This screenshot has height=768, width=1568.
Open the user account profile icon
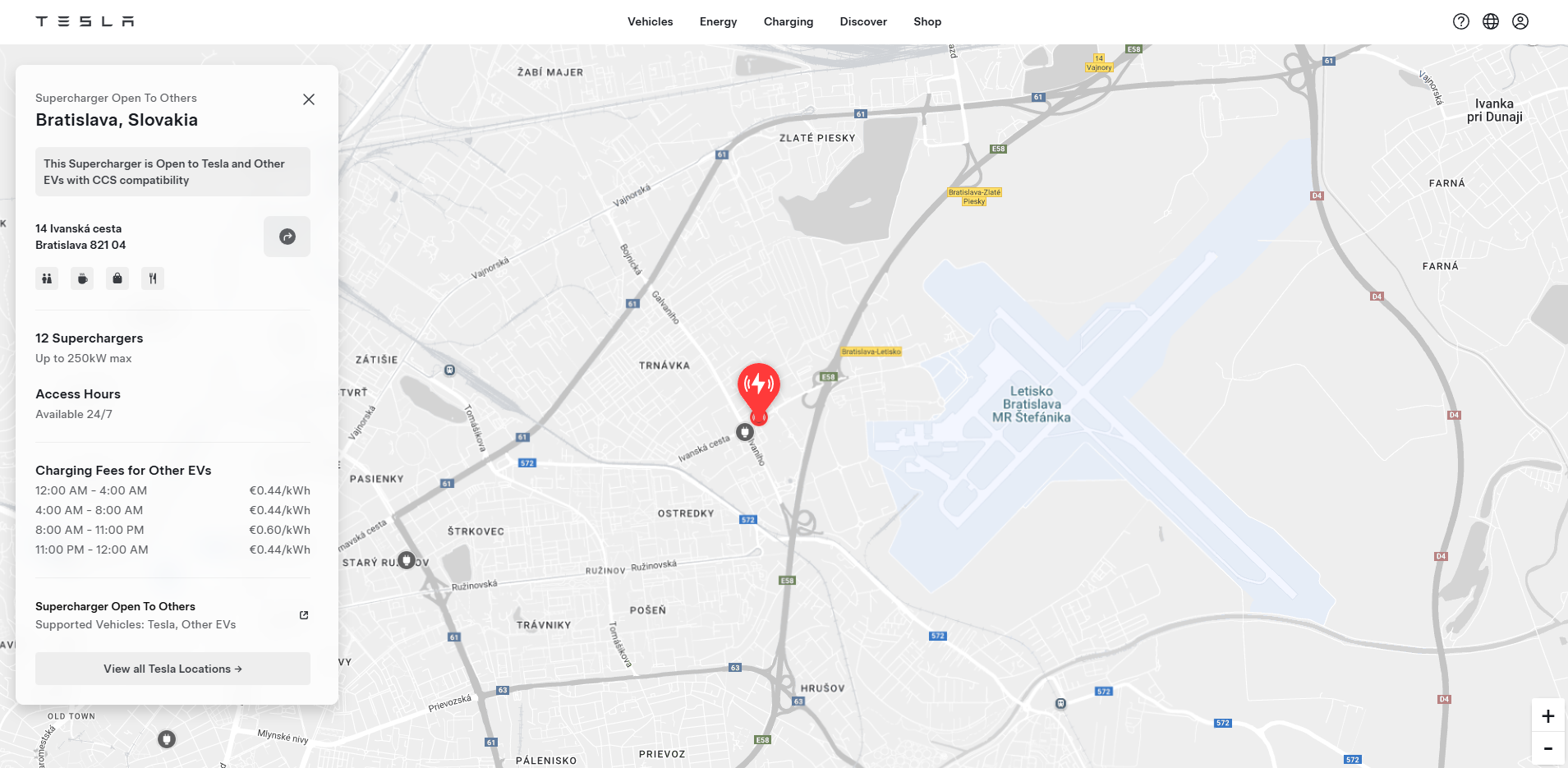pos(1520,21)
